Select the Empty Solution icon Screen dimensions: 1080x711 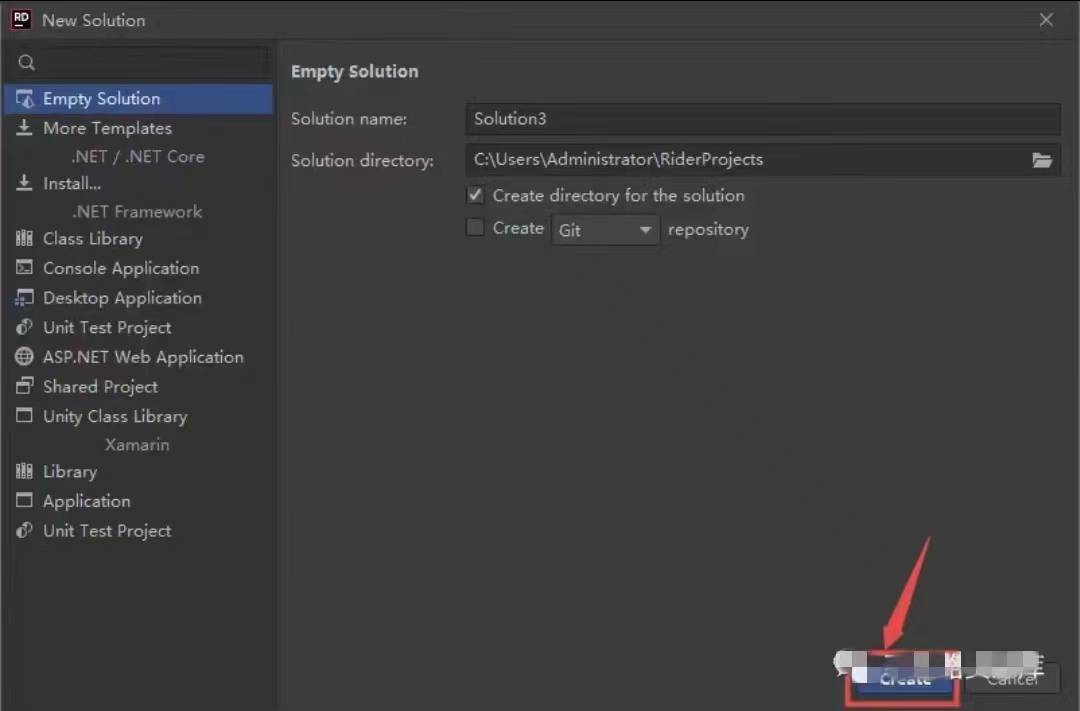tap(25, 99)
